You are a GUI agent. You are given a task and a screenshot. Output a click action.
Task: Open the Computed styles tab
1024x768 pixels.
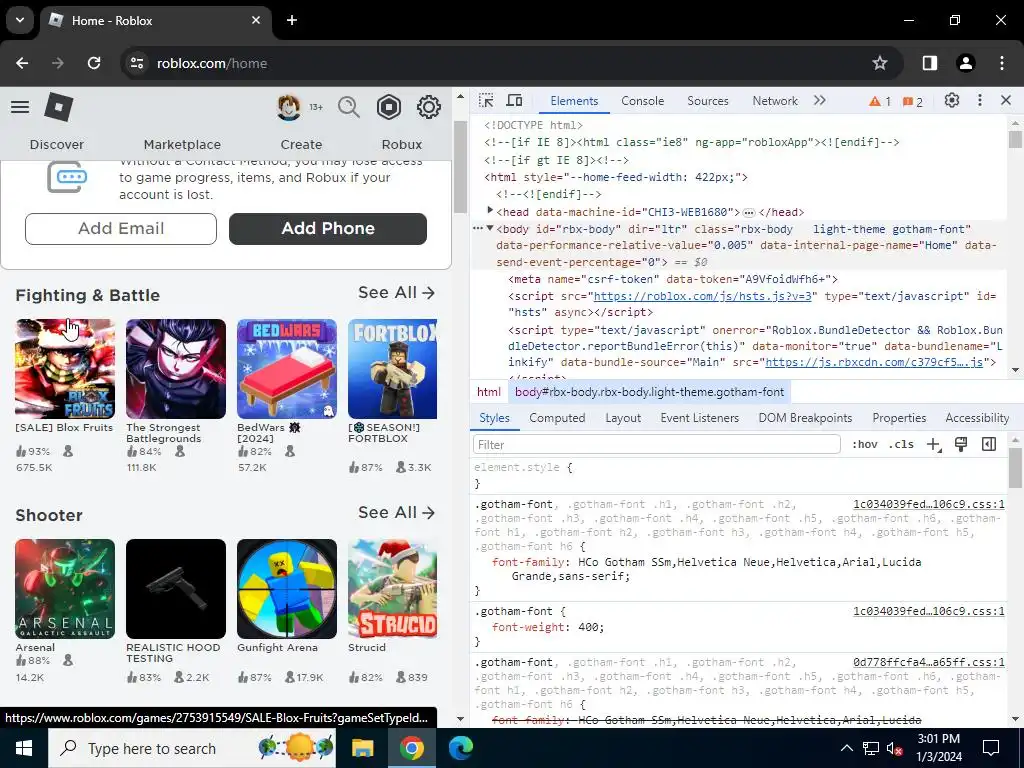pyautogui.click(x=557, y=418)
